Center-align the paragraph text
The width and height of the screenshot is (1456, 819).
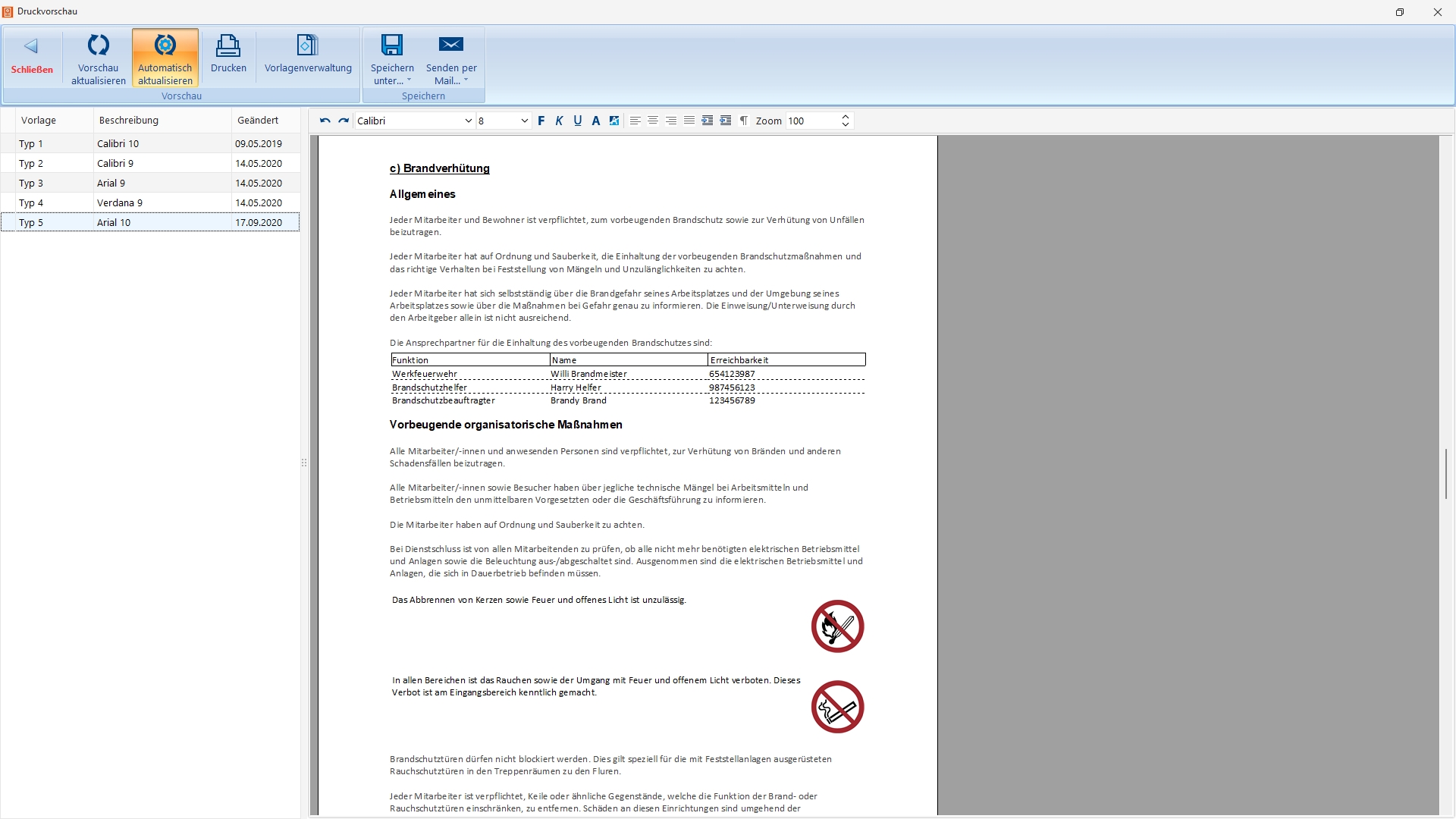coord(652,121)
